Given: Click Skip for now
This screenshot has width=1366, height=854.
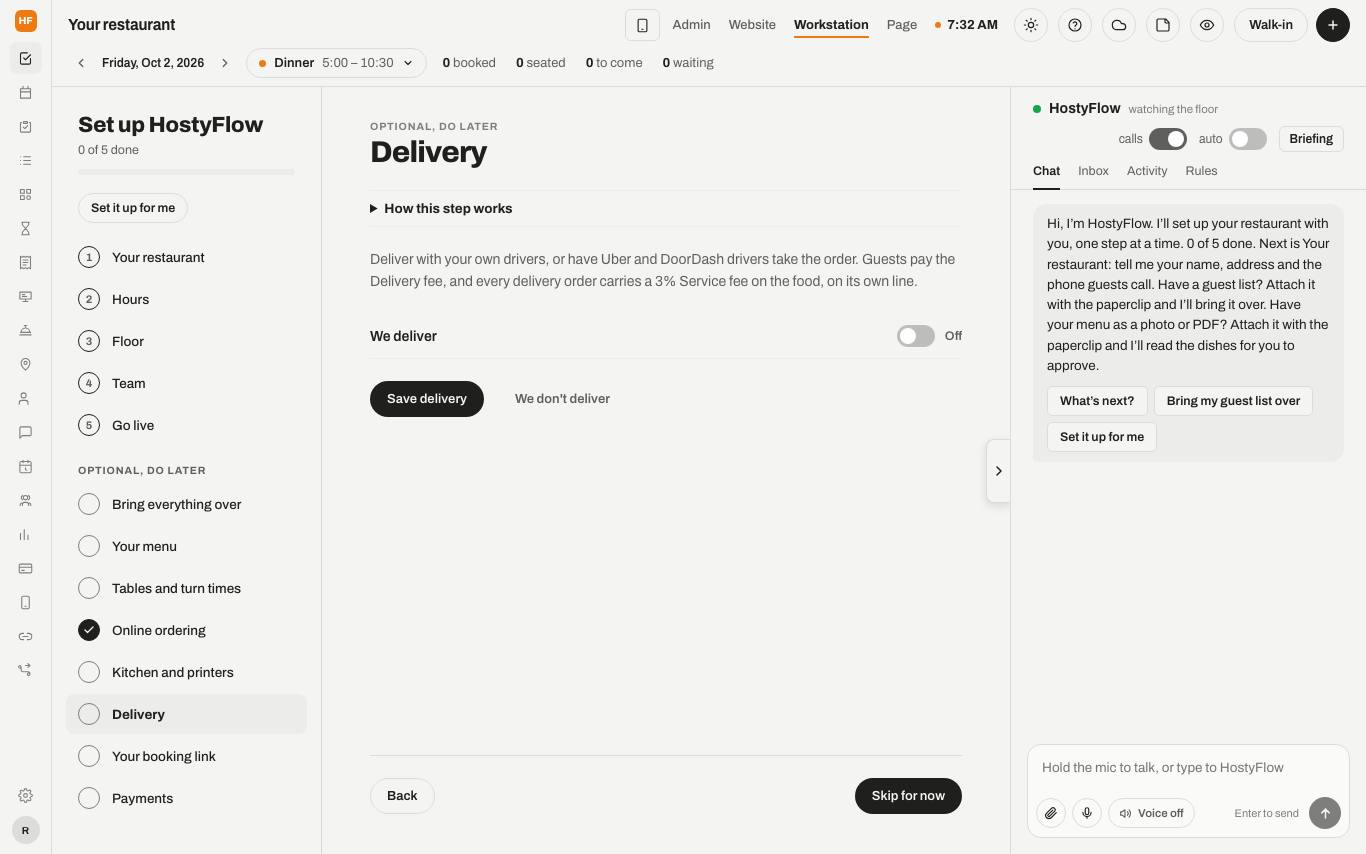Looking at the screenshot, I should click(x=908, y=796).
